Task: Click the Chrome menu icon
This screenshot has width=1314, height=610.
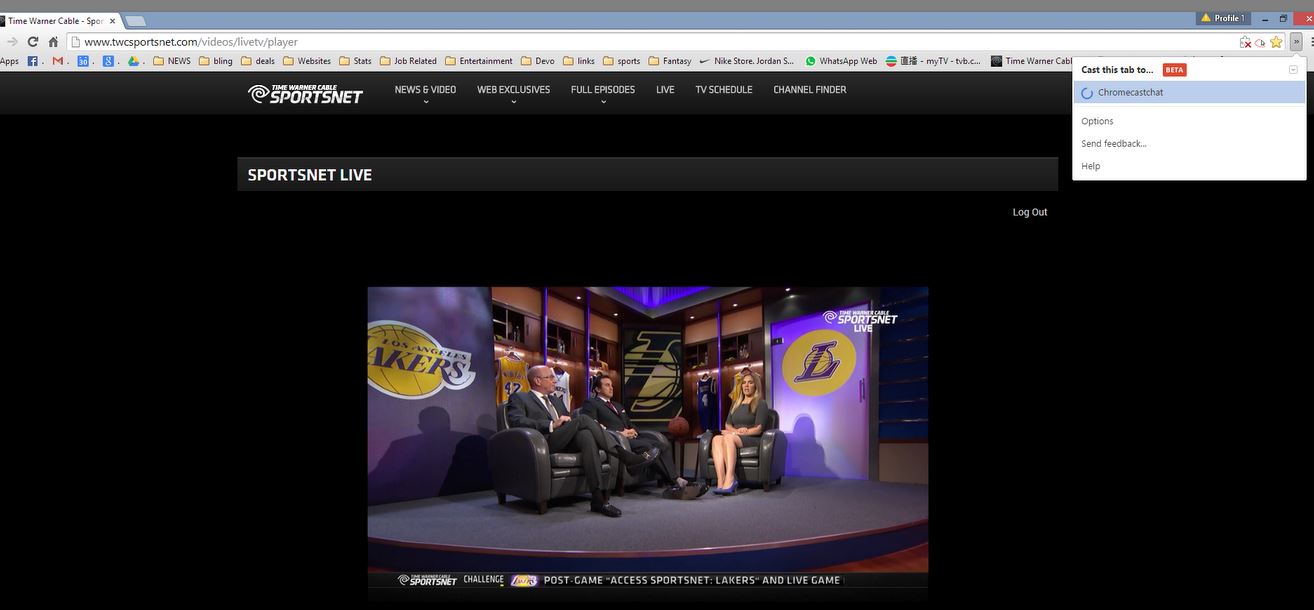Action: click(1310, 42)
